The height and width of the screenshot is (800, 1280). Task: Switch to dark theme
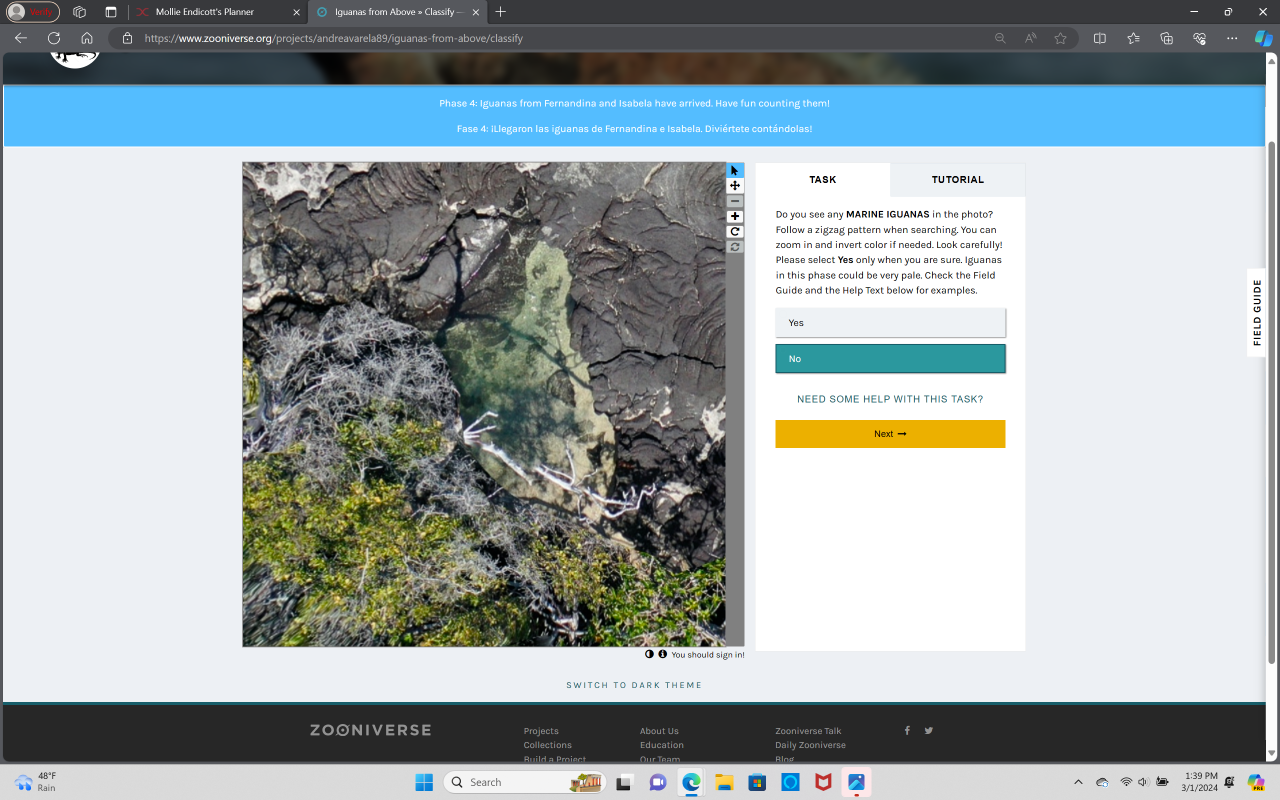(x=634, y=685)
